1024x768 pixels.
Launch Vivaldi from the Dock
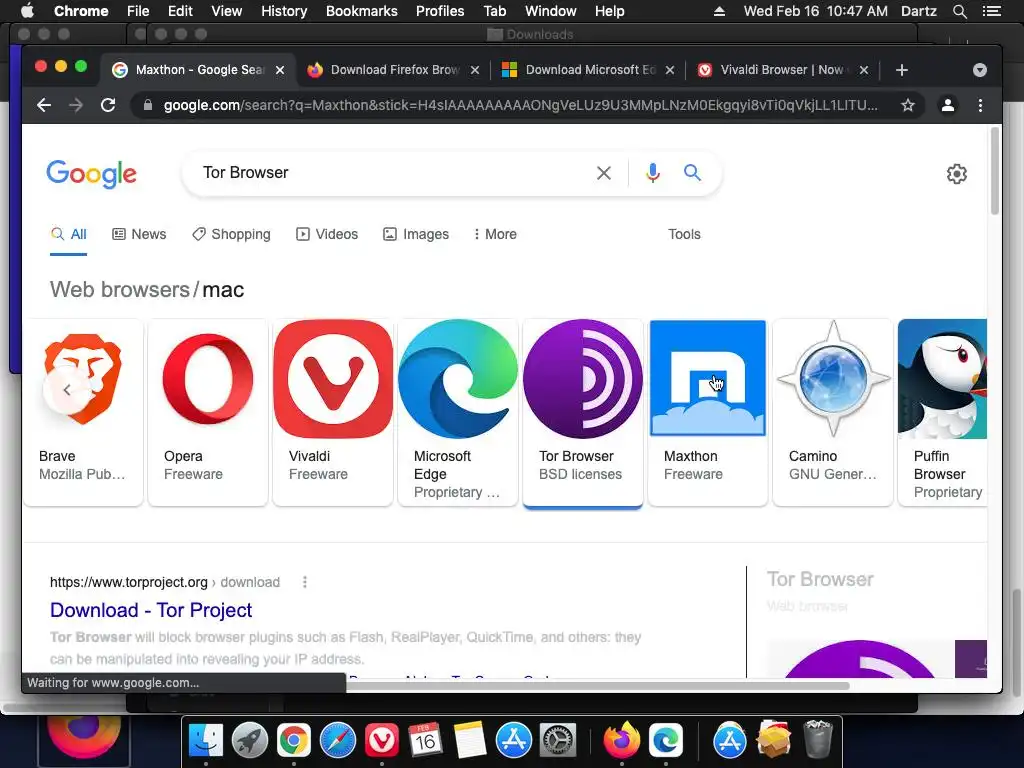381,740
